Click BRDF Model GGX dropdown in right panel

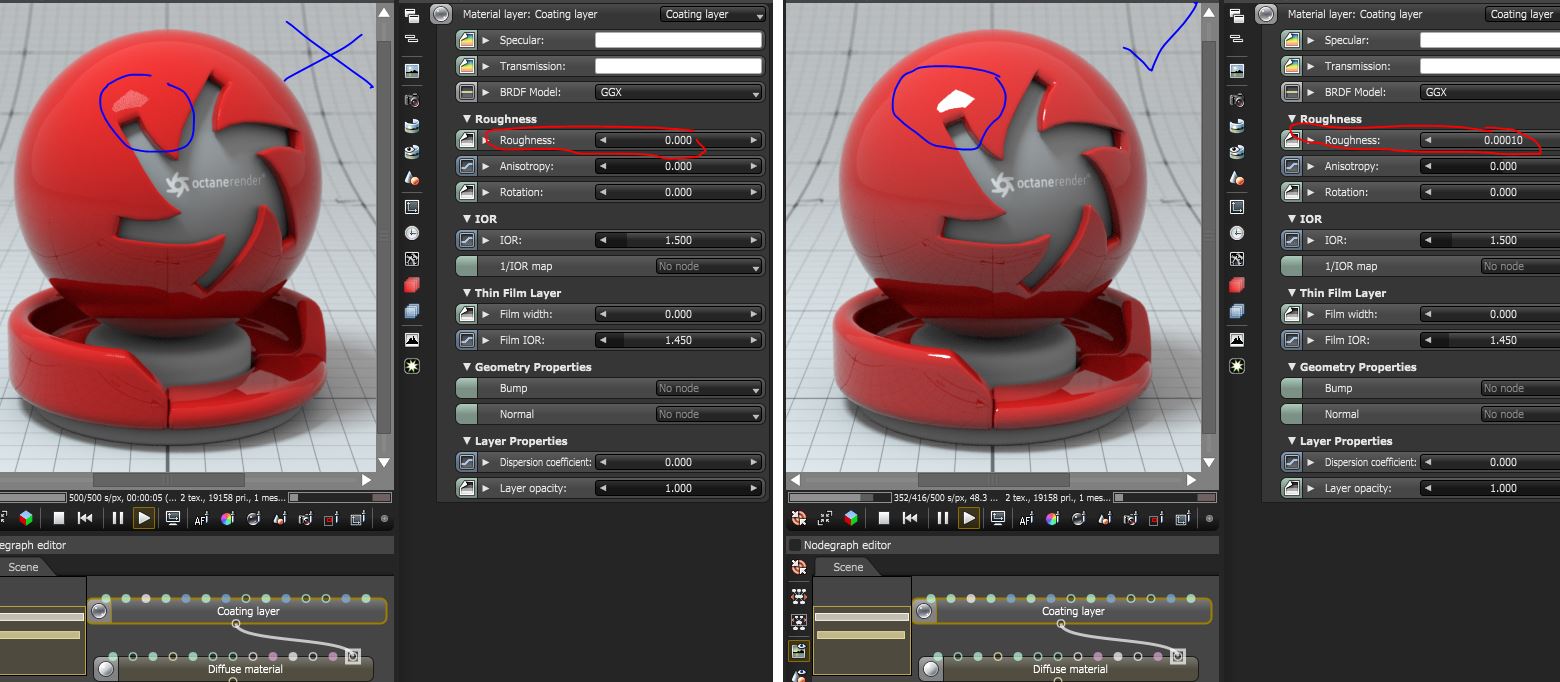tap(1490, 92)
